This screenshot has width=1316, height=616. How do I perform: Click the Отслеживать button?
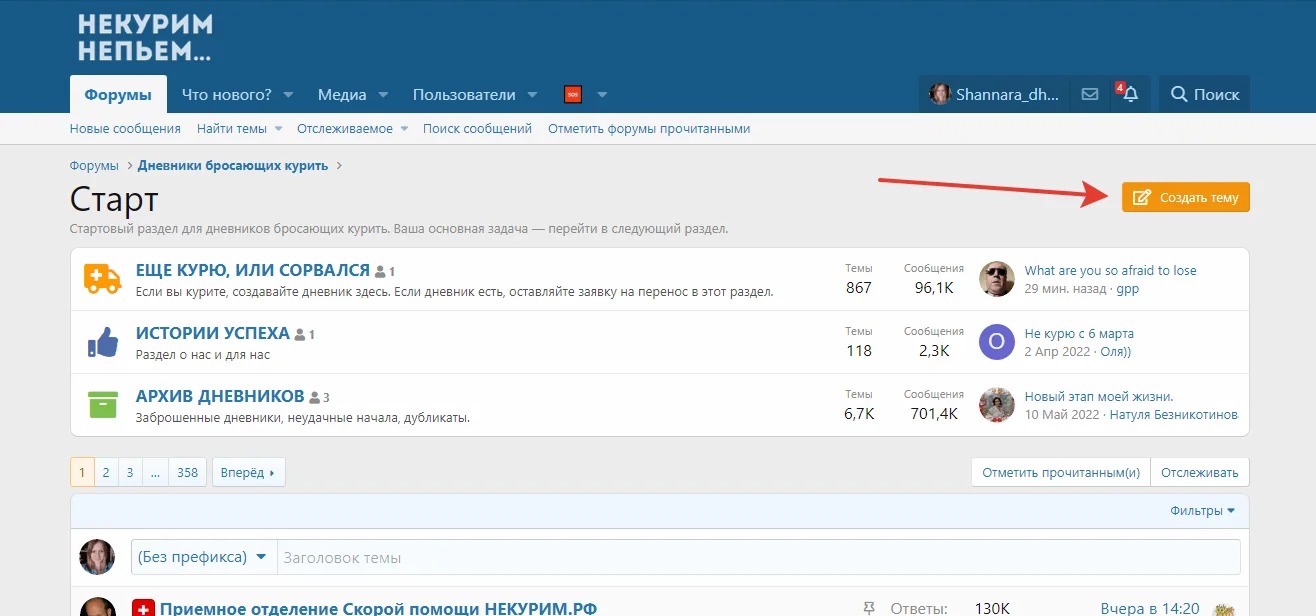coord(1200,473)
